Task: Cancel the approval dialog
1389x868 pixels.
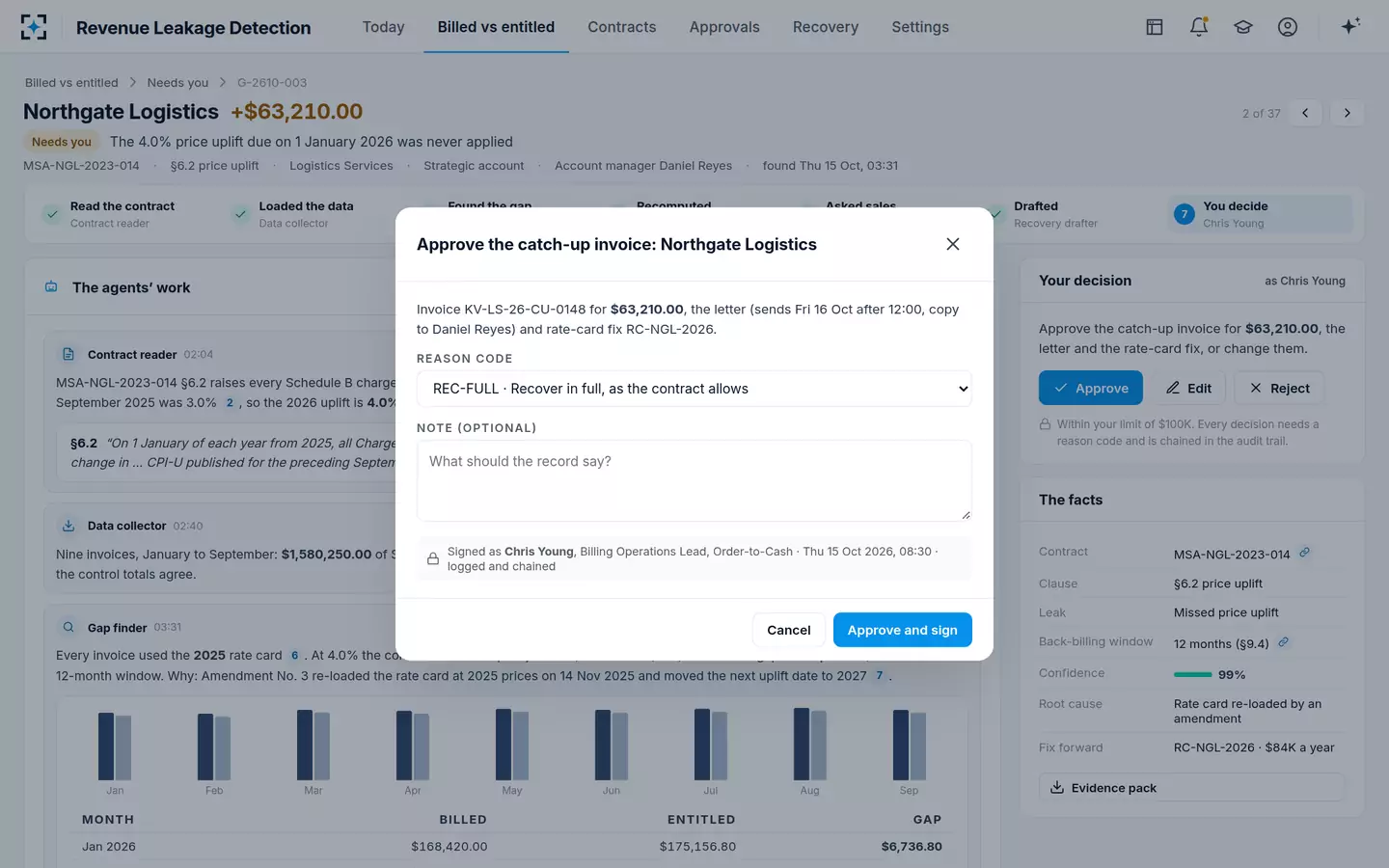Action: click(788, 630)
